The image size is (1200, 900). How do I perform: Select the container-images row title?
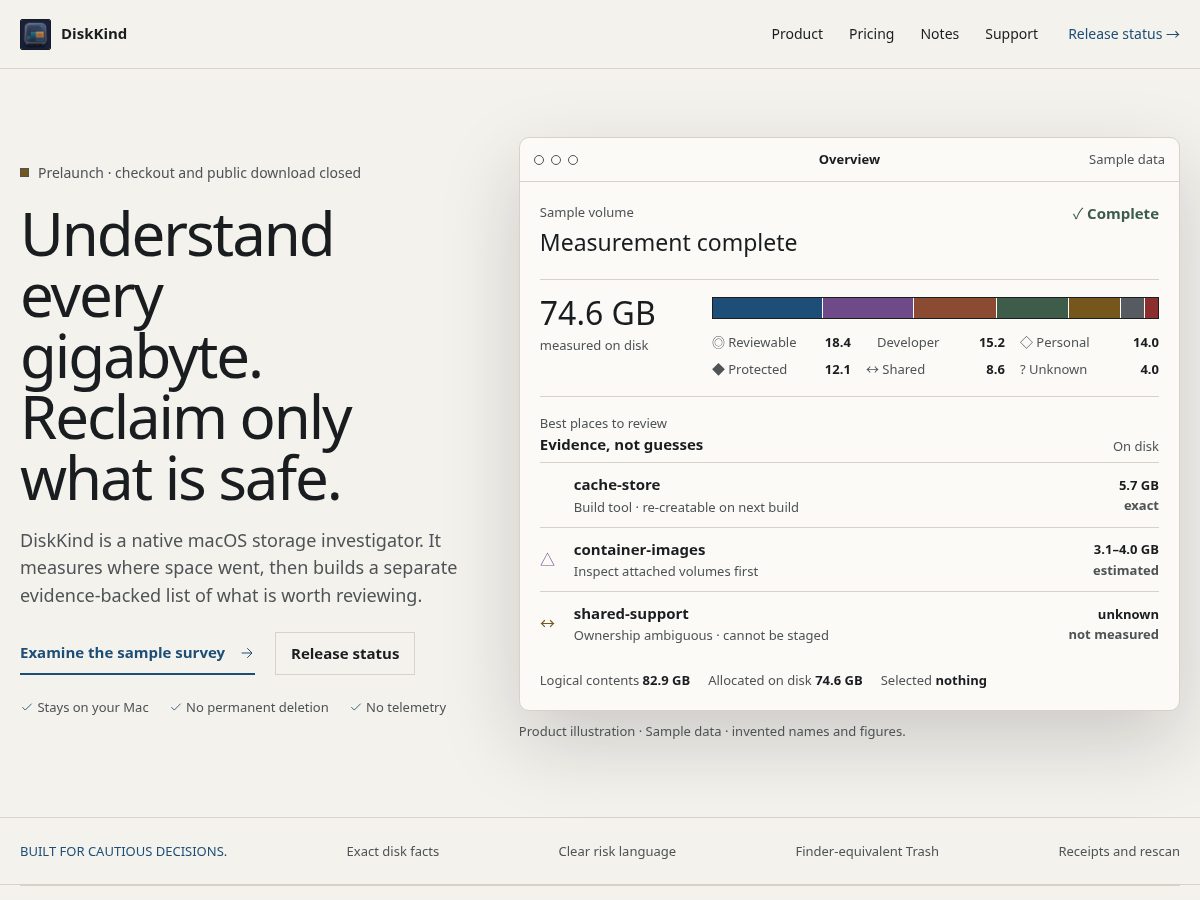click(x=639, y=550)
